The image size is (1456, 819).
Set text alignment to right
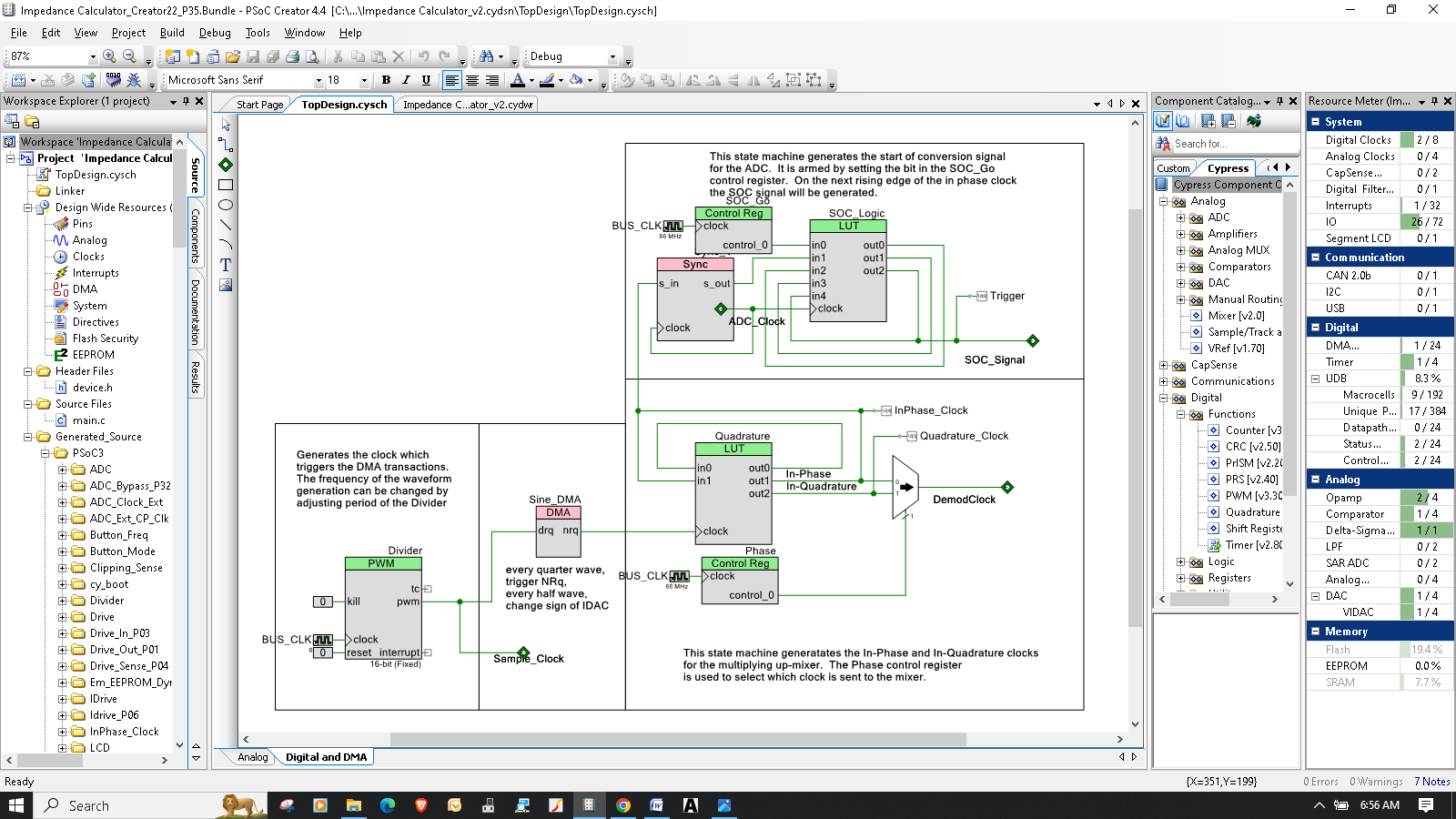click(492, 80)
